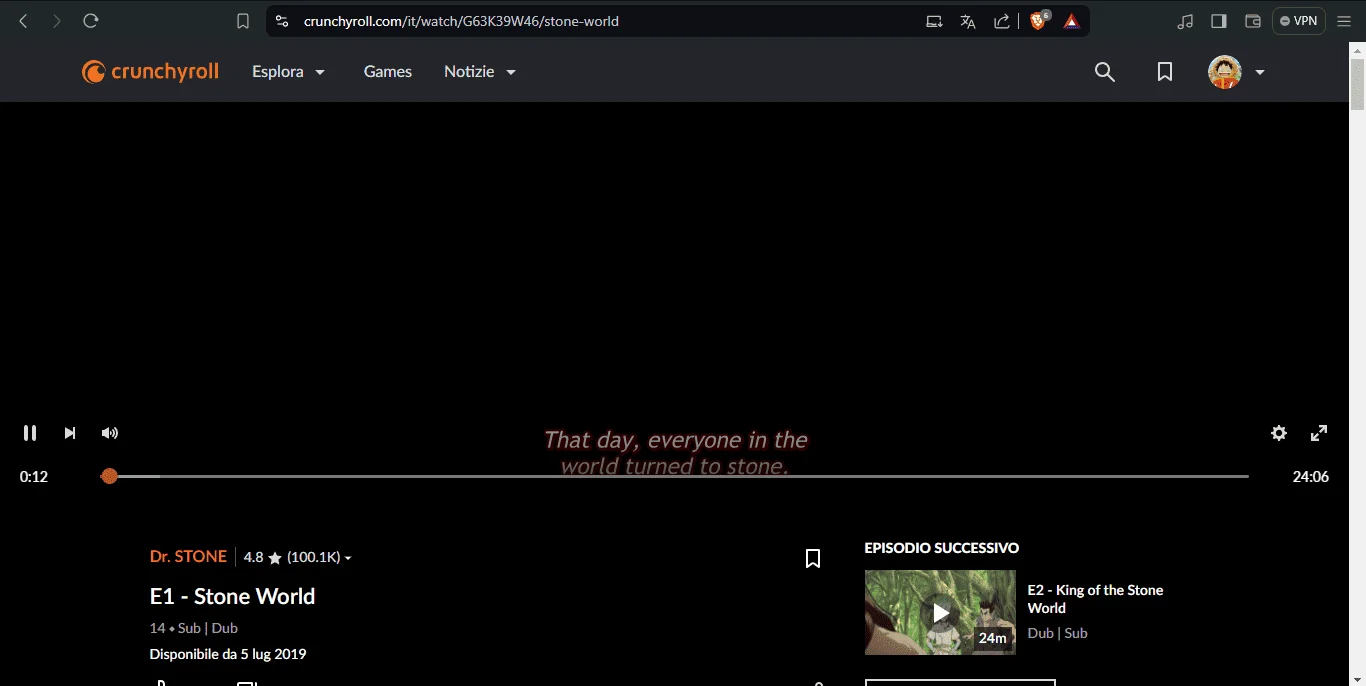Mute the video volume
The height and width of the screenshot is (686, 1366).
[x=110, y=433]
